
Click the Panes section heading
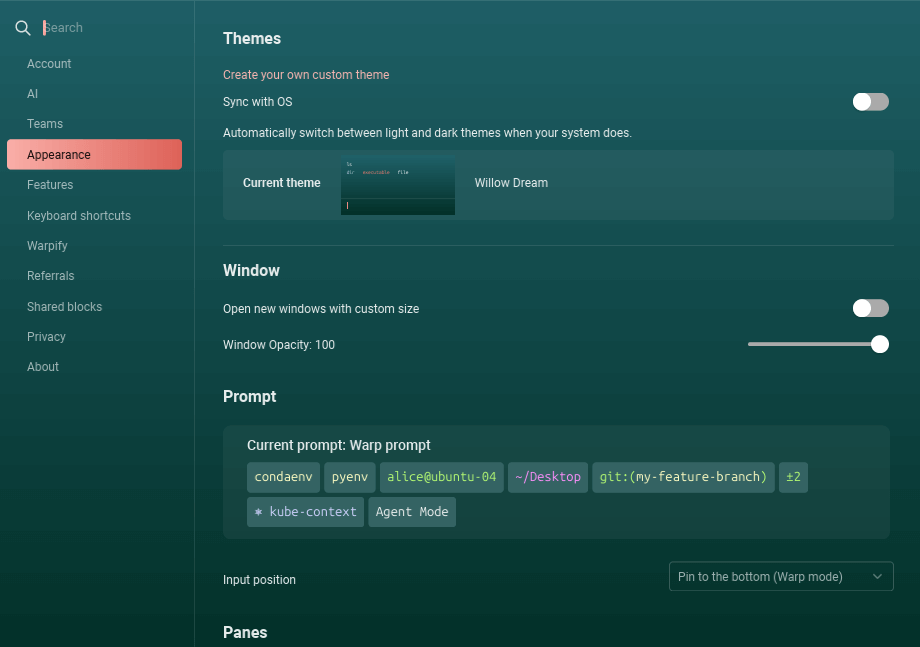245,632
